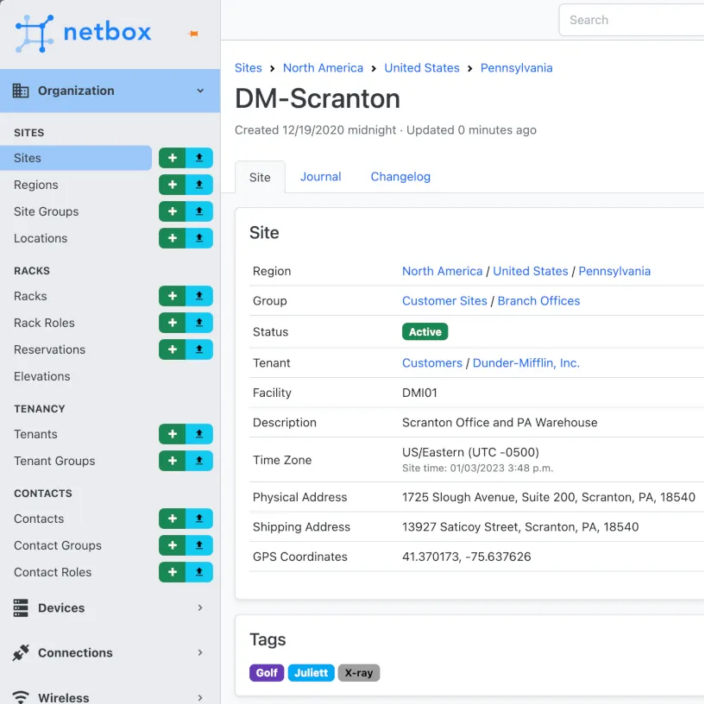Import rack roles via upload icon
This screenshot has width=704, height=704.
[x=199, y=323]
